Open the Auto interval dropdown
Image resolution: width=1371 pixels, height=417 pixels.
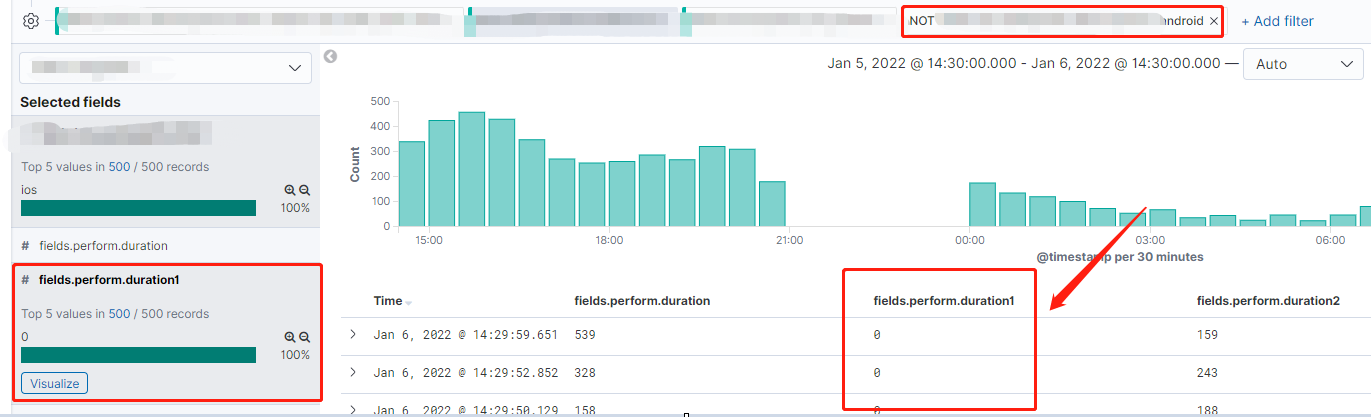1302,64
